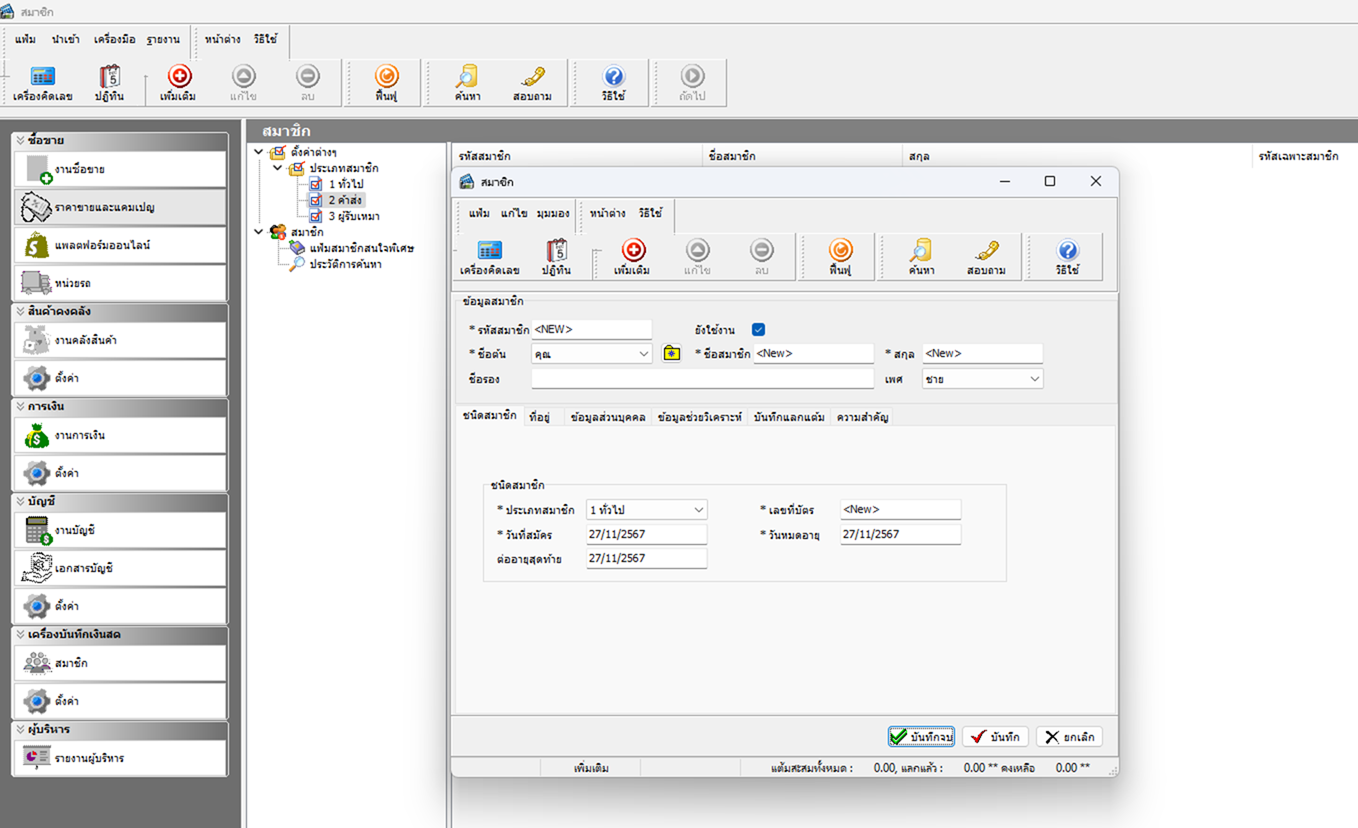Open ตั้งค่า gear under การเงิน section
The width and height of the screenshot is (1358, 828).
120,473
